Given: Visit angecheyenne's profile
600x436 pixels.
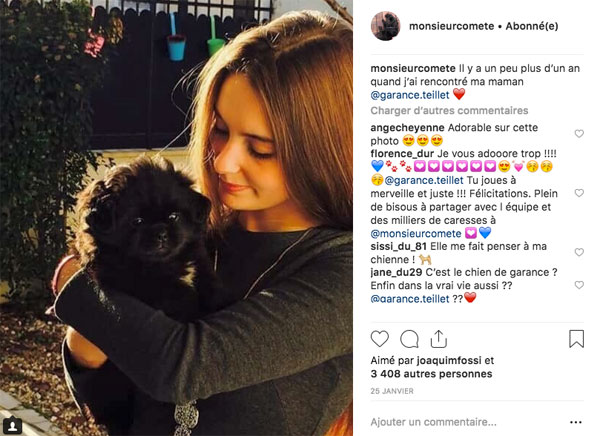Looking at the screenshot, I should tap(407, 128).
